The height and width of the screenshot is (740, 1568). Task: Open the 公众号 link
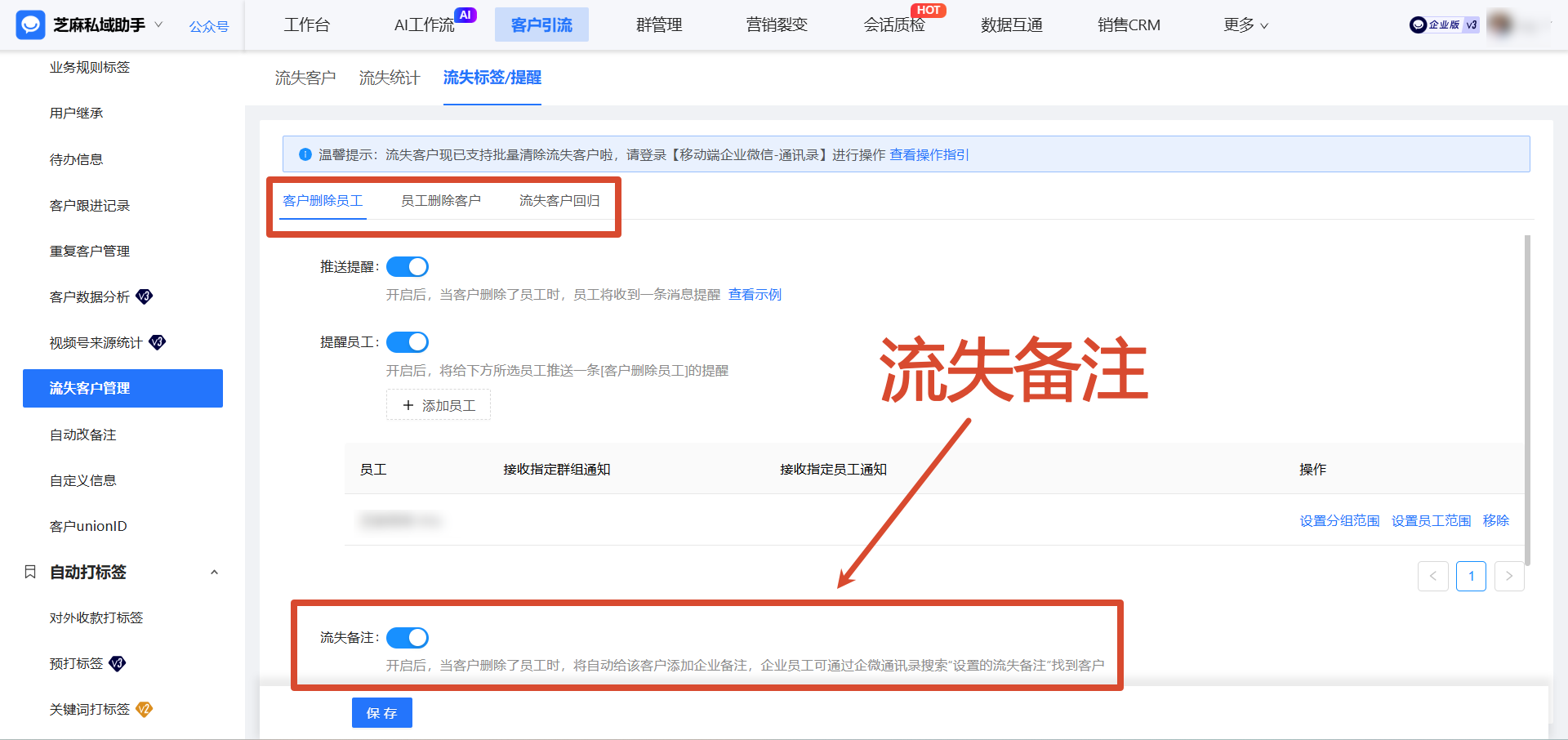point(209,26)
